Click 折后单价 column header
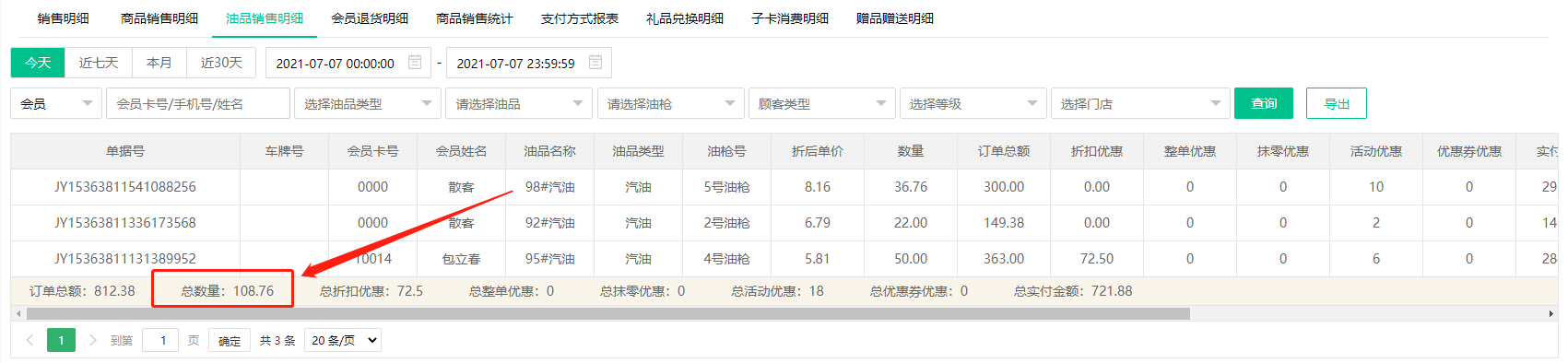1568x363 pixels. click(x=818, y=151)
